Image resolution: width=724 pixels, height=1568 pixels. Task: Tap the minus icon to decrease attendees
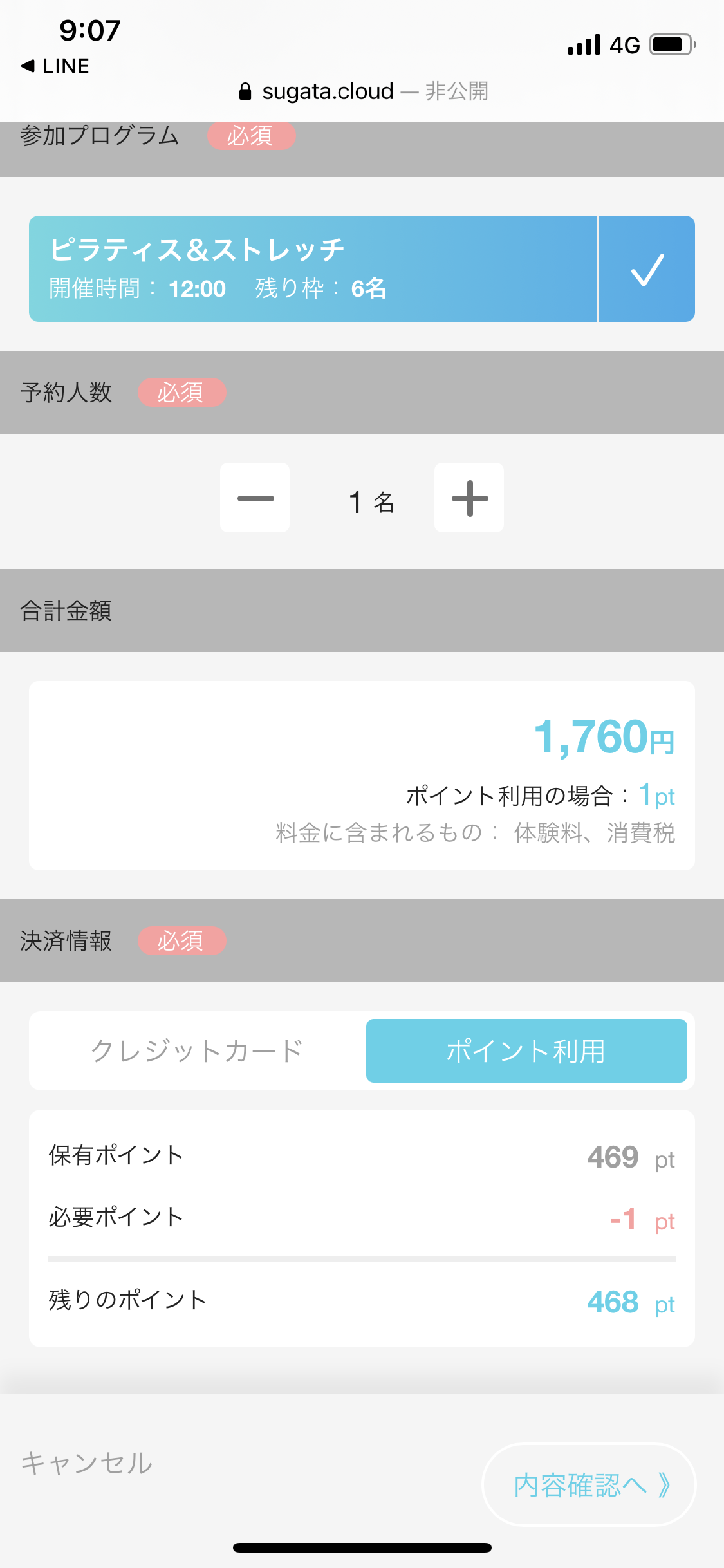point(255,497)
